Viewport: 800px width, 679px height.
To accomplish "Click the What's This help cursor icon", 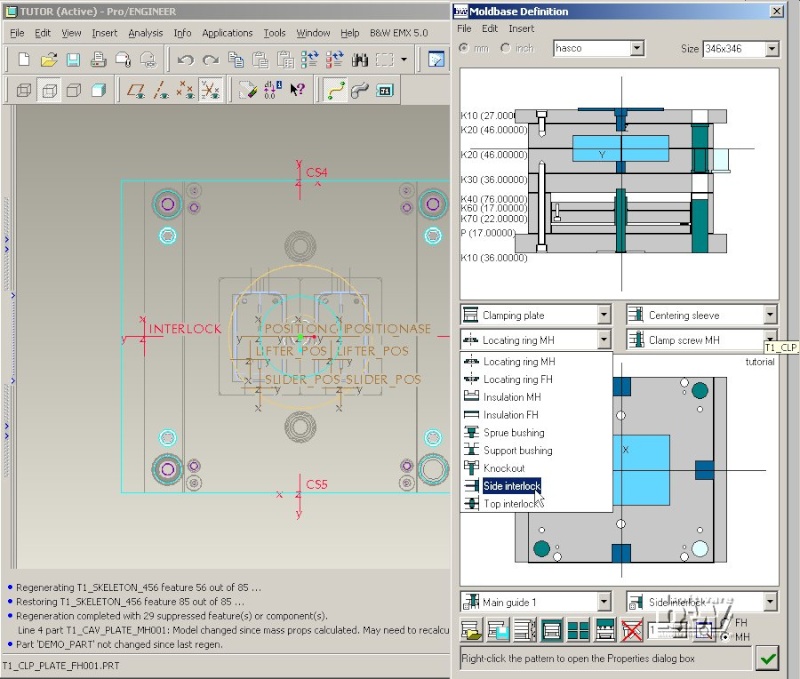I will point(297,90).
